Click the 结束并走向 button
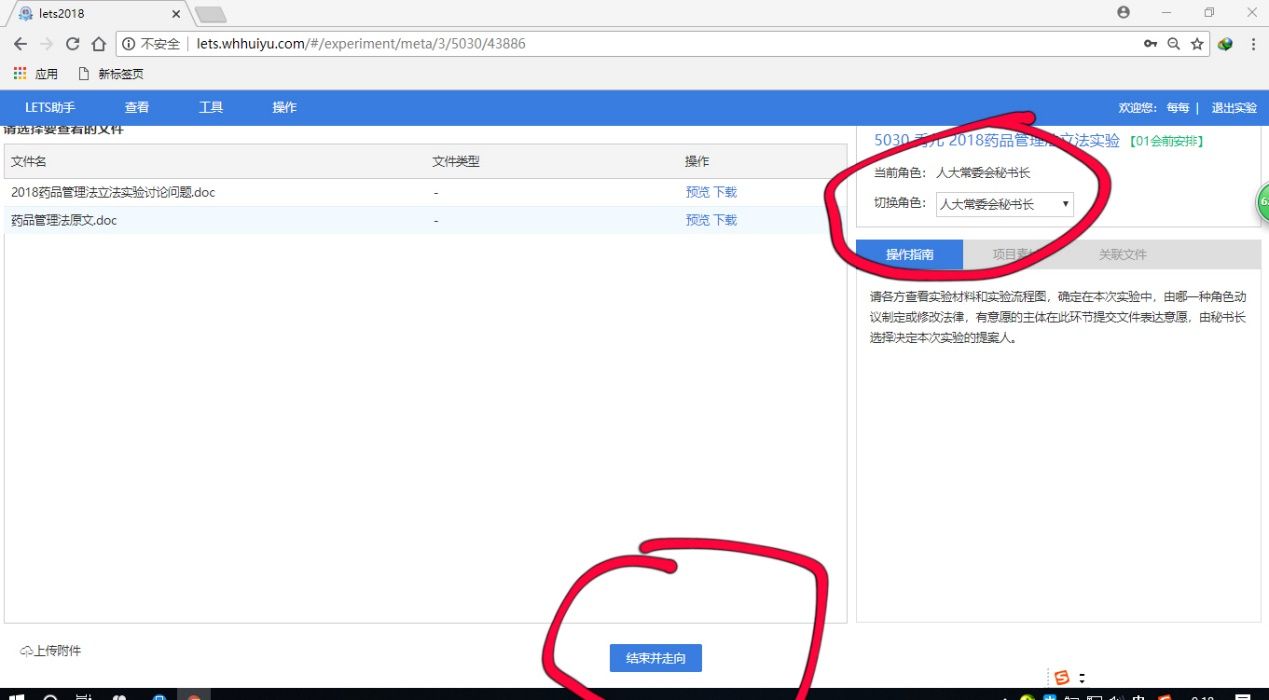 coord(656,658)
